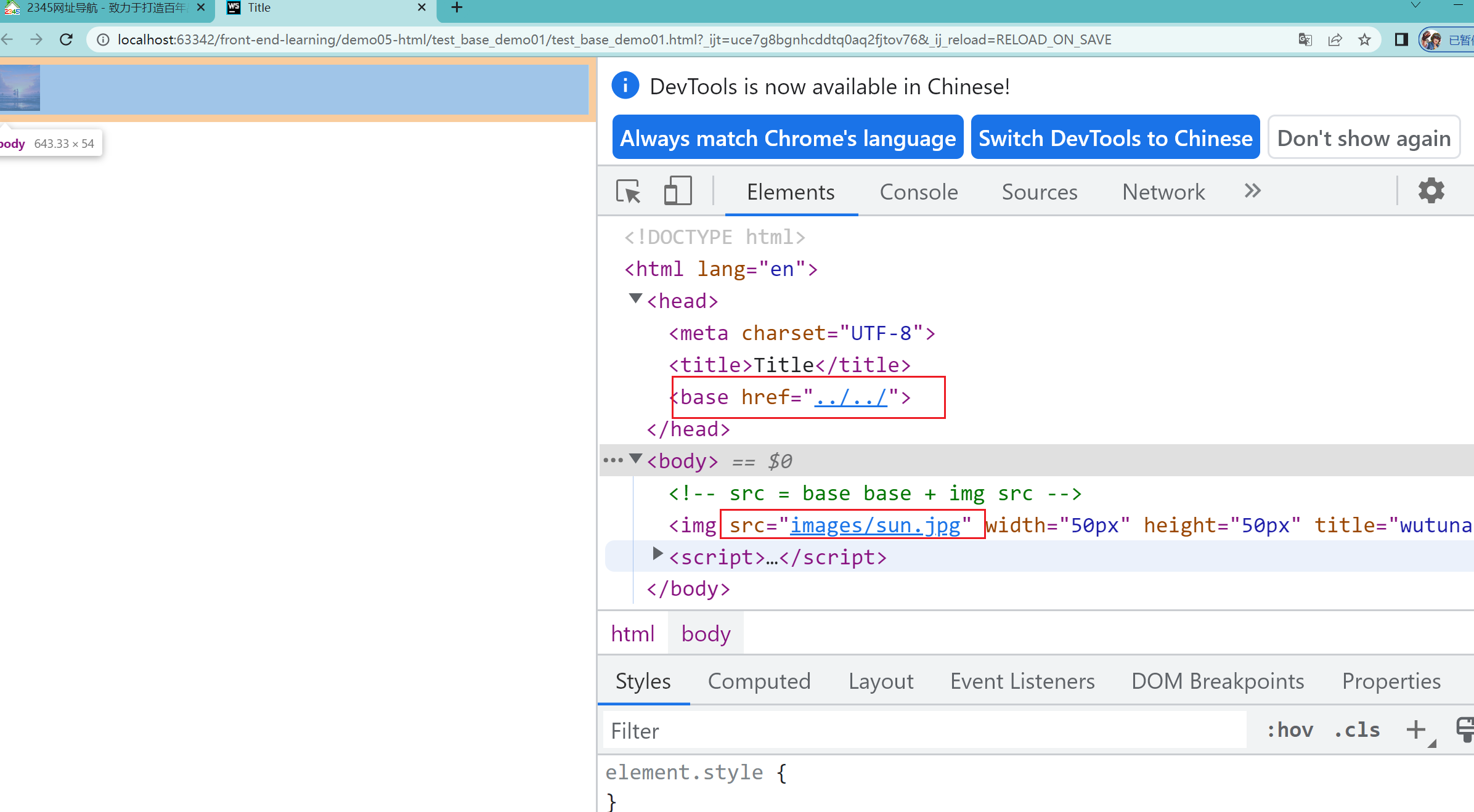The width and height of the screenshot is (1474, 812).
Task: Toggle browser side panel icon
Action: coord(1401,40)
